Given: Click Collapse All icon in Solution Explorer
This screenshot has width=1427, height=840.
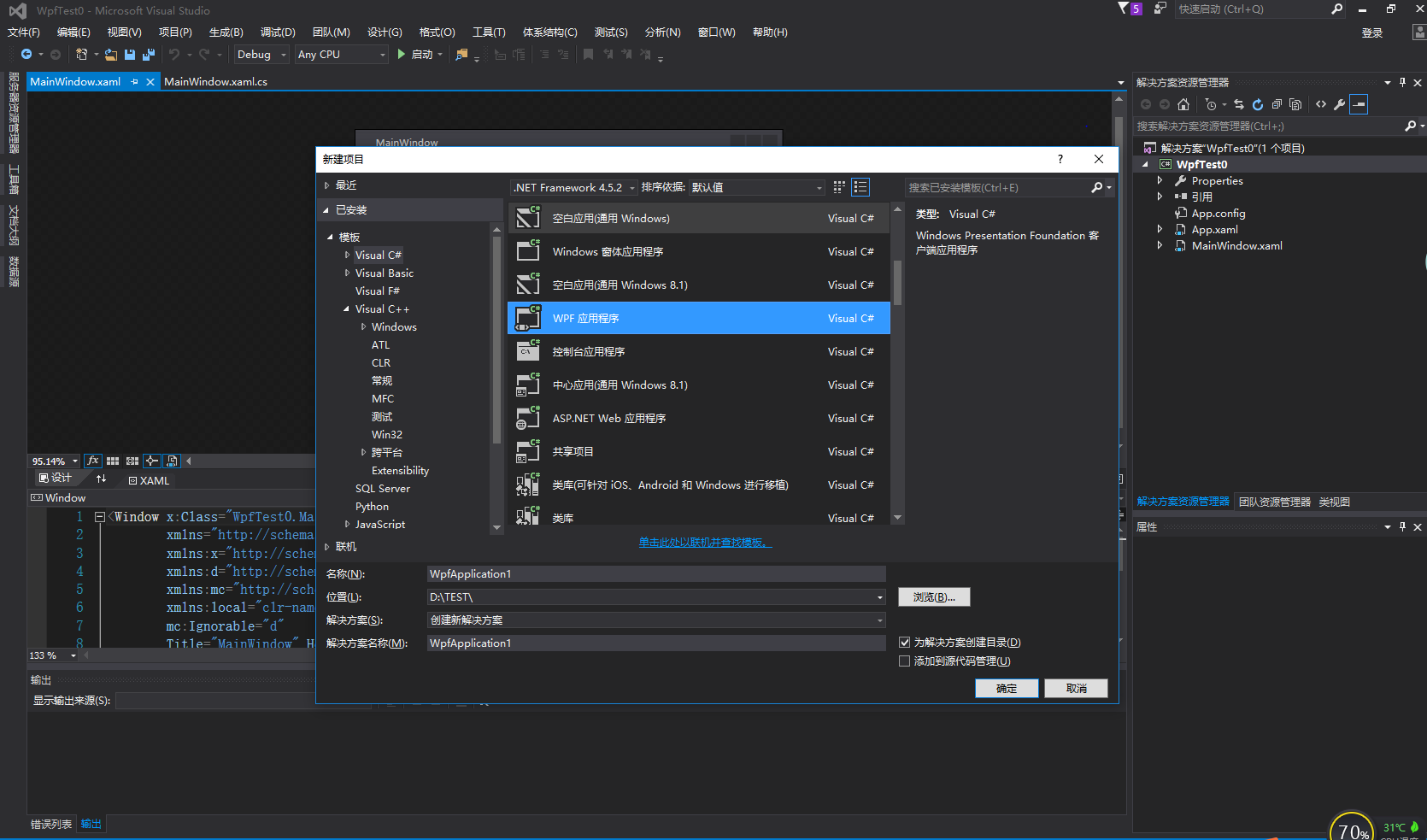Looking at the screenshot, I should click(1277, 104).
